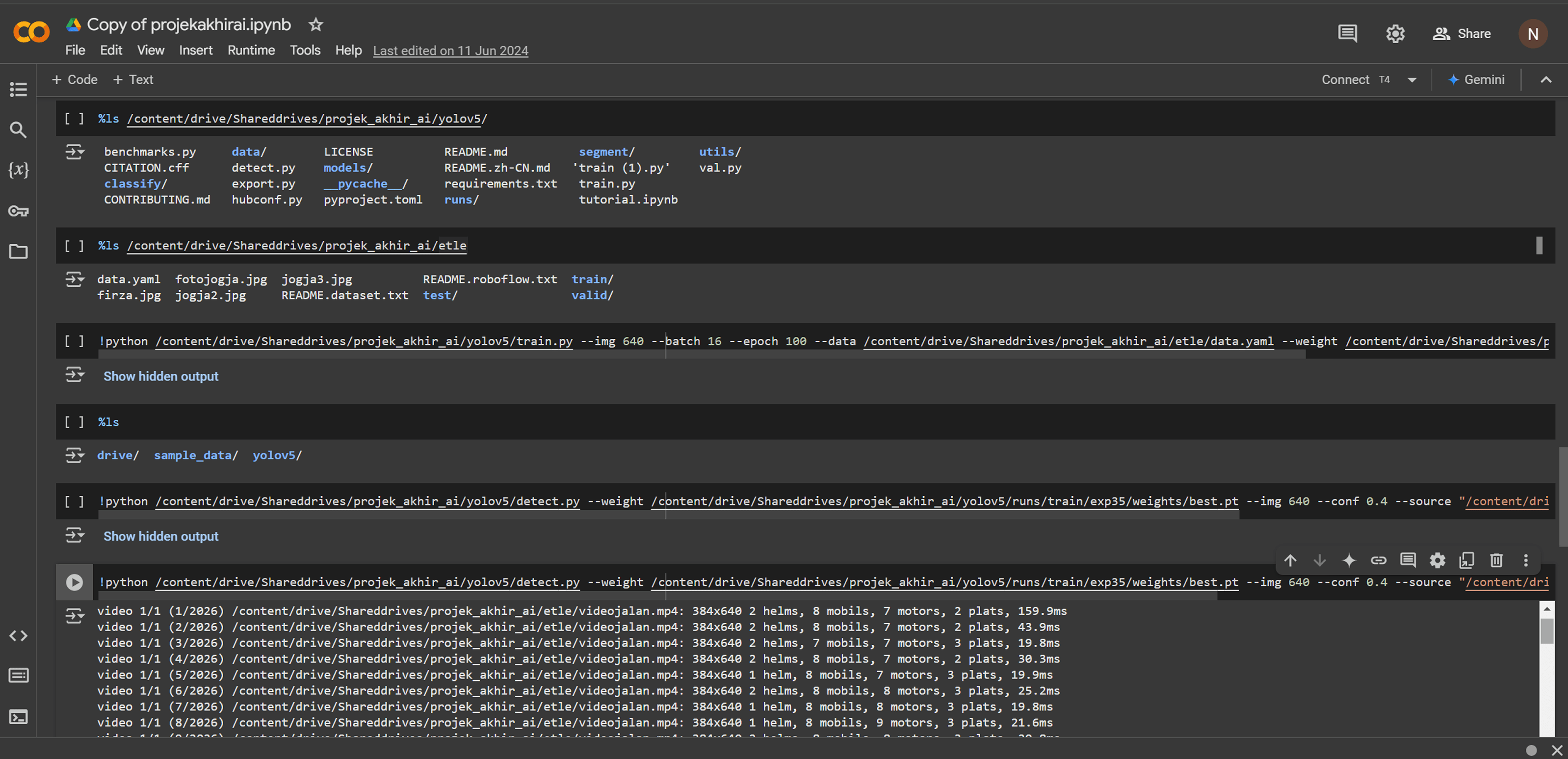The width and height of the screenshot is (1568, 759).
Task: Open command palette sidebar icon
Action: (x=18, y=676)
